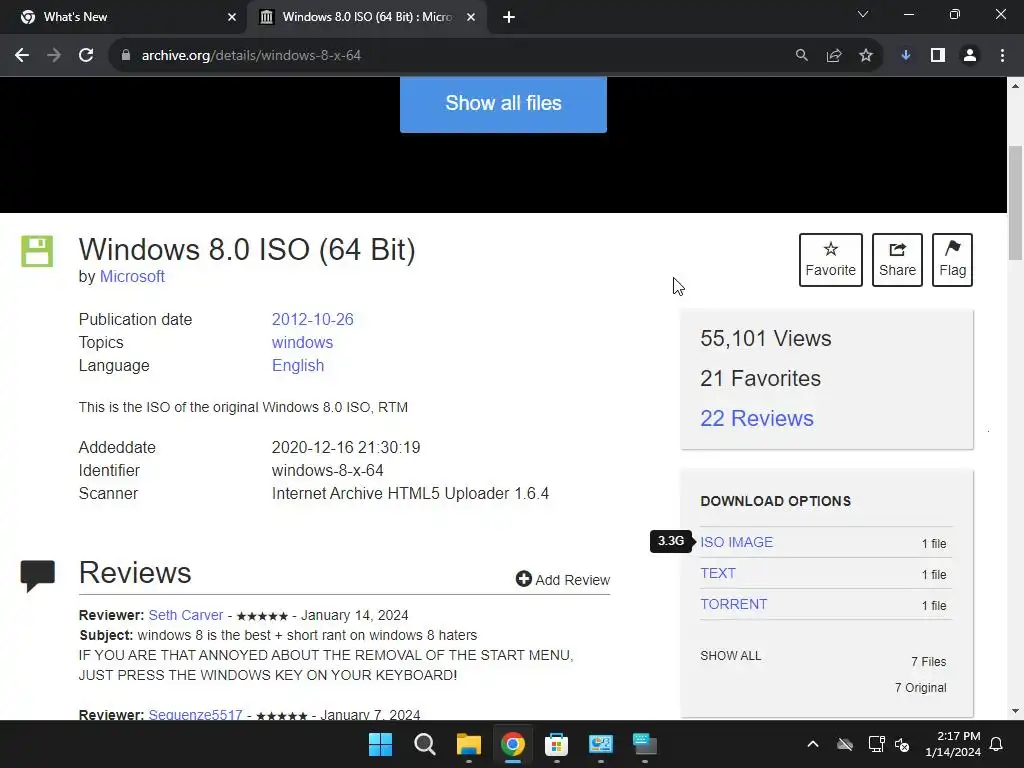Open File Explorer from the taskbar
Image resolution: width=1024 pixels, height=768 pixels.
469,744
